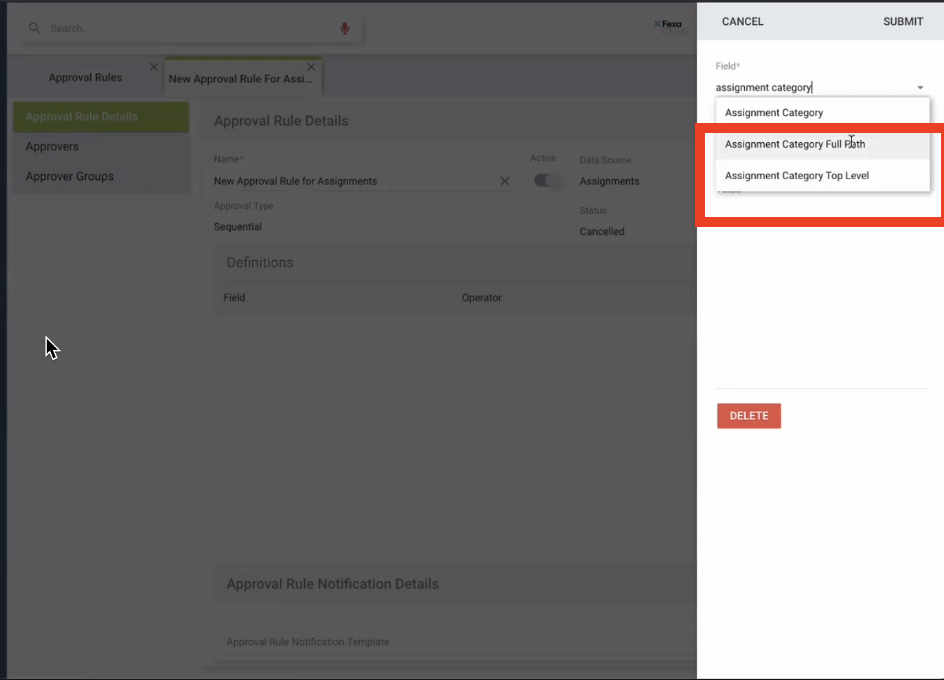Pick Assignment Category Top Level

pos(797,176)
